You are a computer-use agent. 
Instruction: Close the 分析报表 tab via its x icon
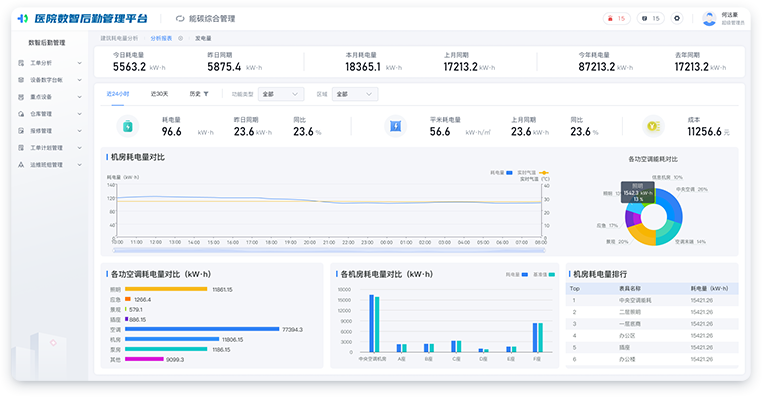[180, 38]
